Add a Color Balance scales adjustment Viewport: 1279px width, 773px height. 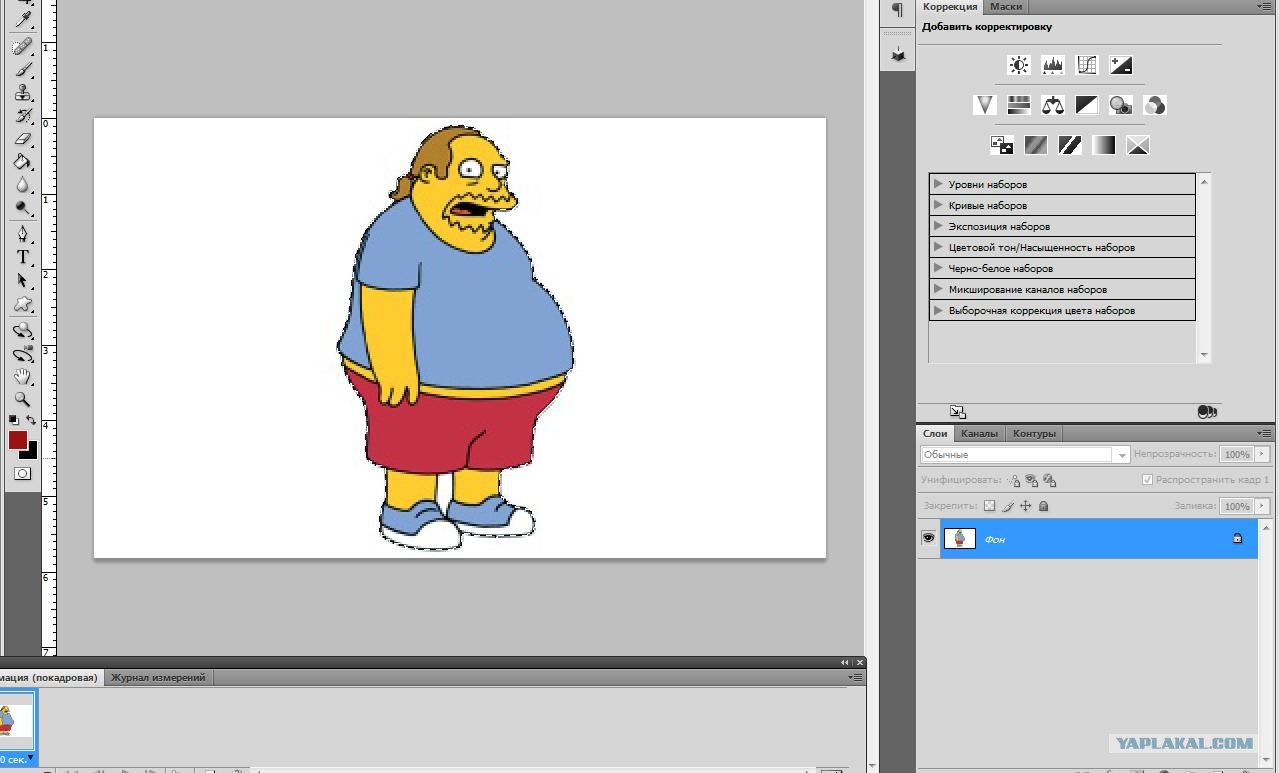[1053, 105]
